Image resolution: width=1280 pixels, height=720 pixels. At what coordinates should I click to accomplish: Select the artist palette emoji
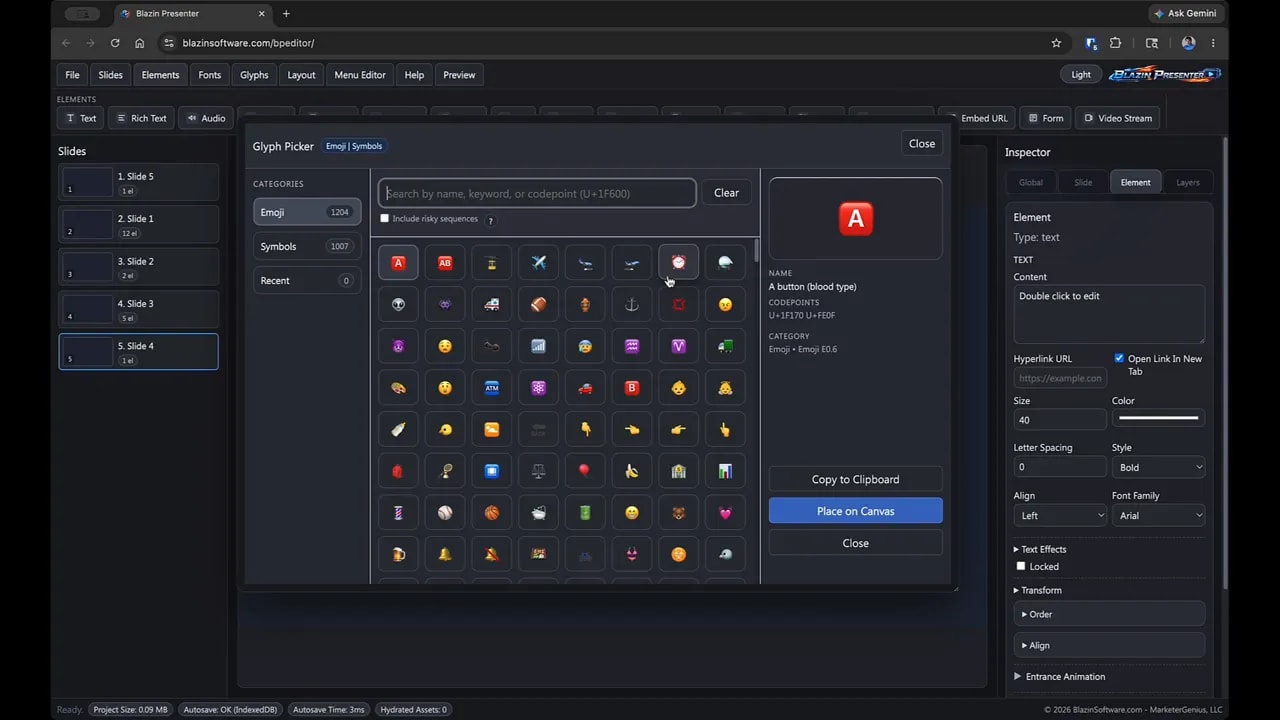398,388
